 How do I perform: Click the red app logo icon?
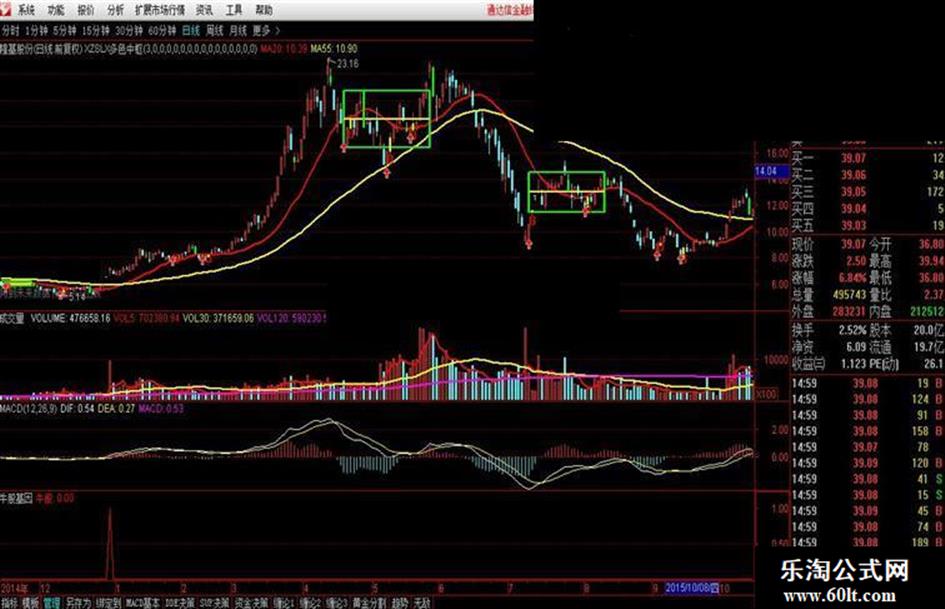5,9
